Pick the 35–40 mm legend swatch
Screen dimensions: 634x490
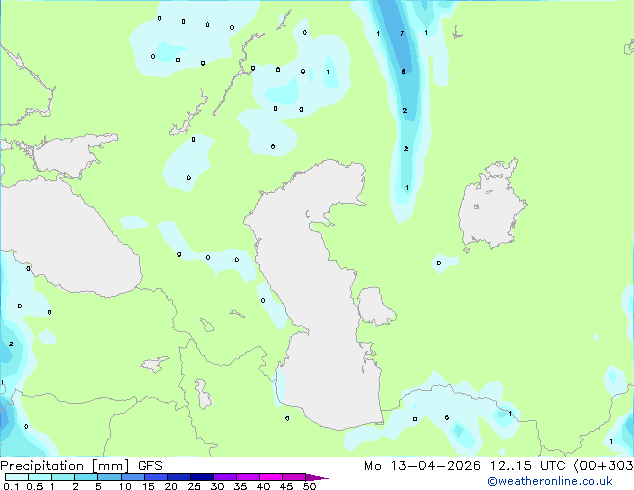tap(247, 477)
